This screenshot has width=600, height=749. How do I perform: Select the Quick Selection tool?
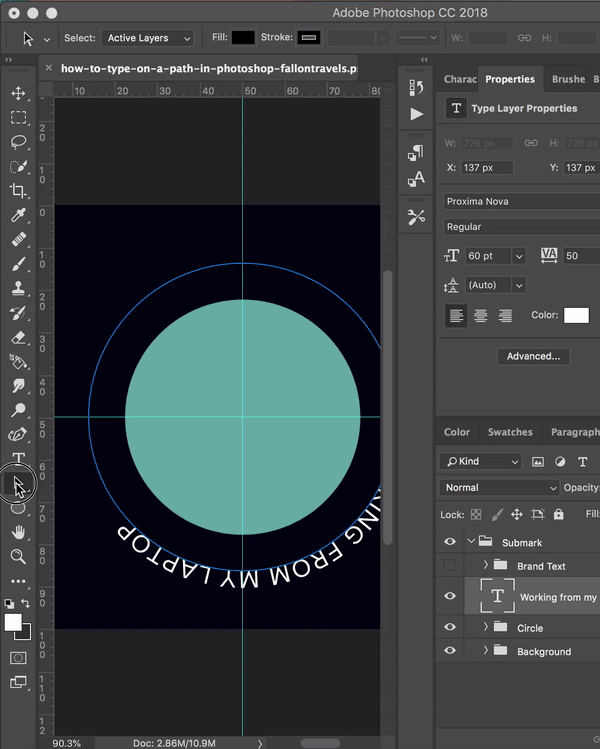[18, 166]
